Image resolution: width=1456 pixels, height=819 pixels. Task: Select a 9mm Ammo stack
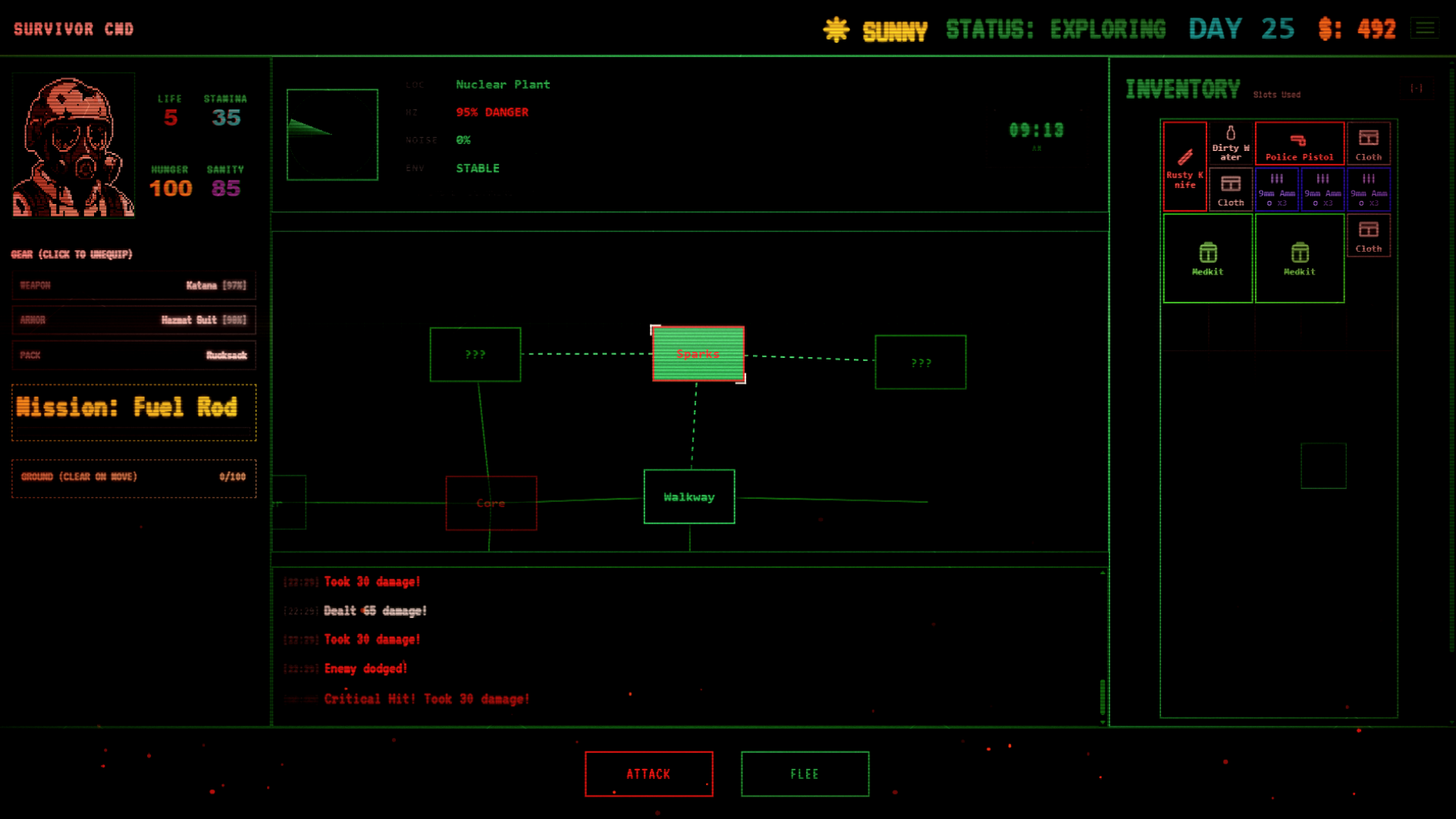point(1276,190)
